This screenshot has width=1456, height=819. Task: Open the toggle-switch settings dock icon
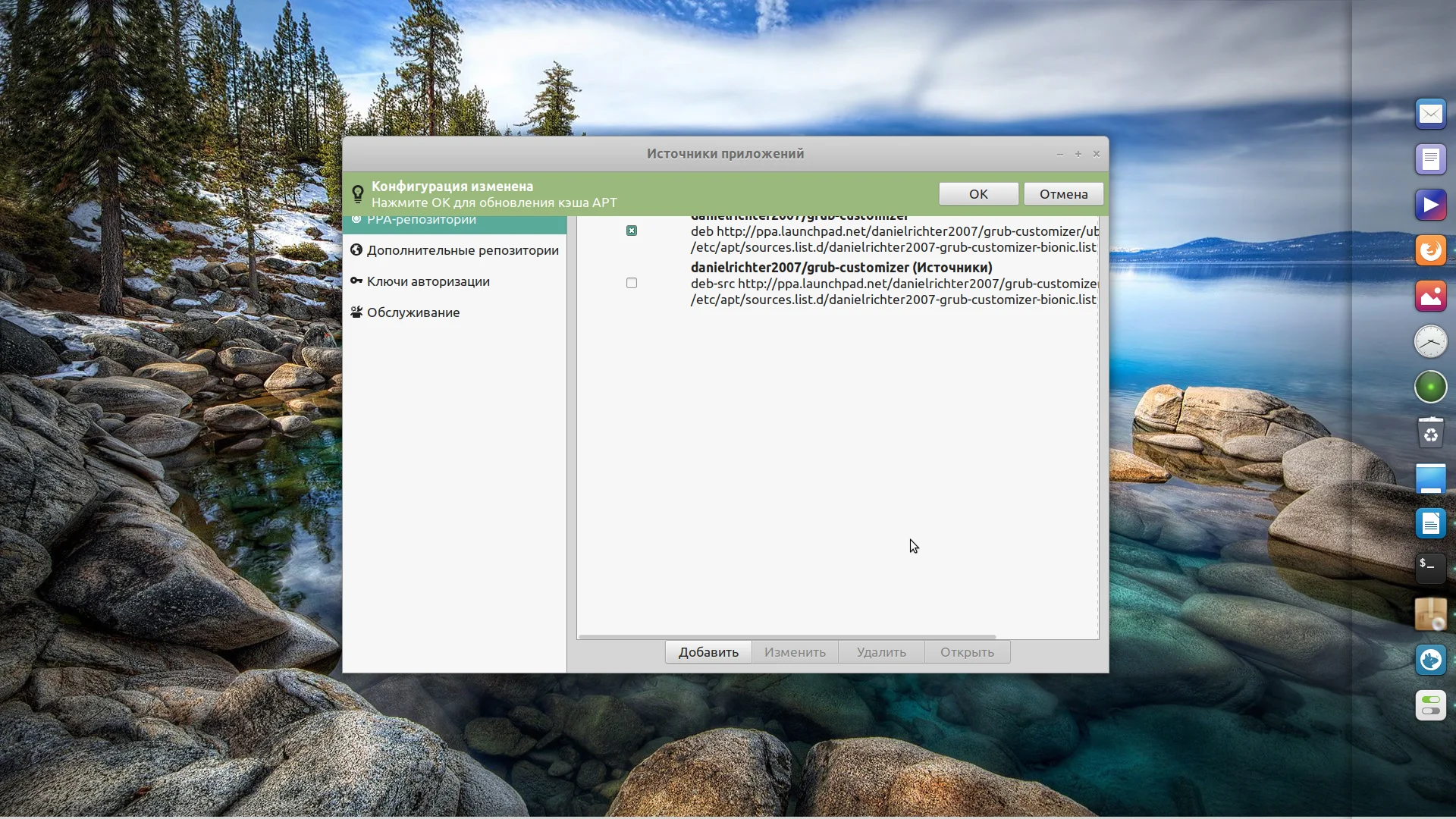pos(1430,705)
